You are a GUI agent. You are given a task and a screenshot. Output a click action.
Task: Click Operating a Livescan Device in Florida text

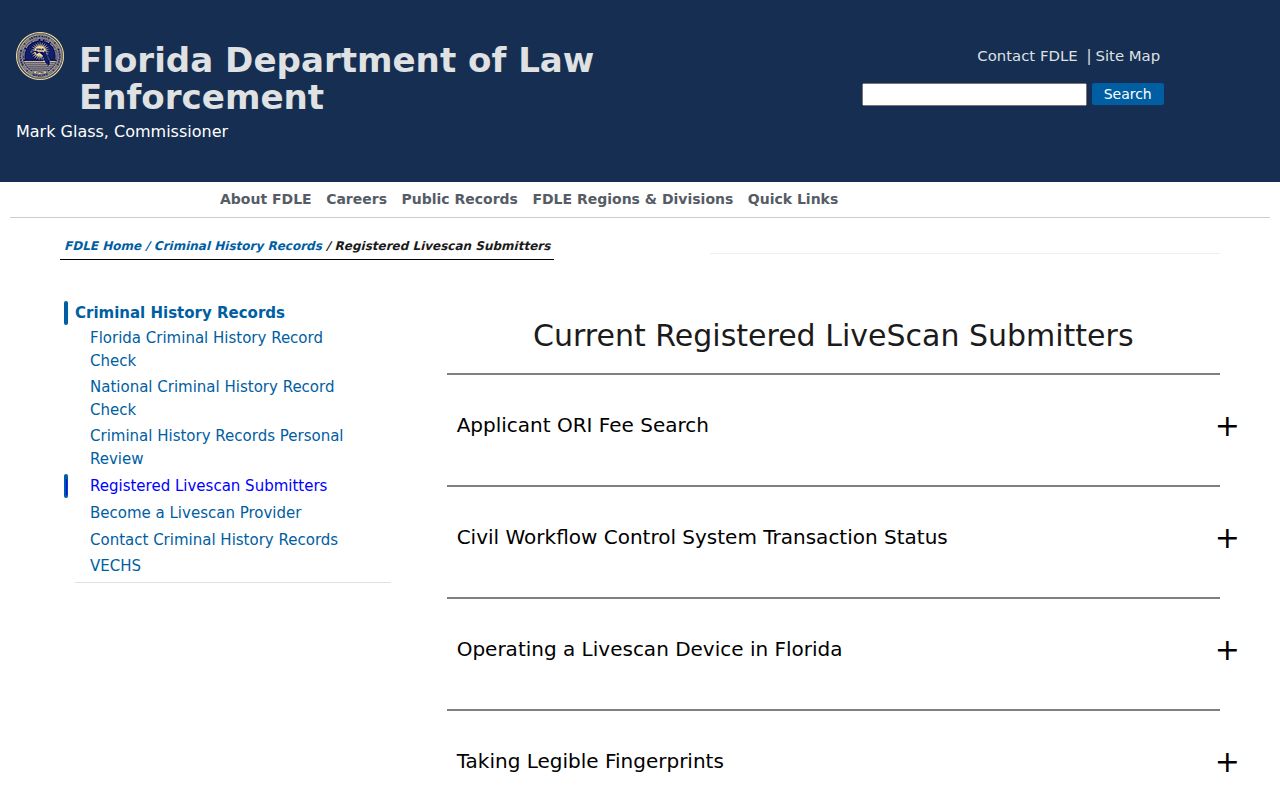click(649, 649)
